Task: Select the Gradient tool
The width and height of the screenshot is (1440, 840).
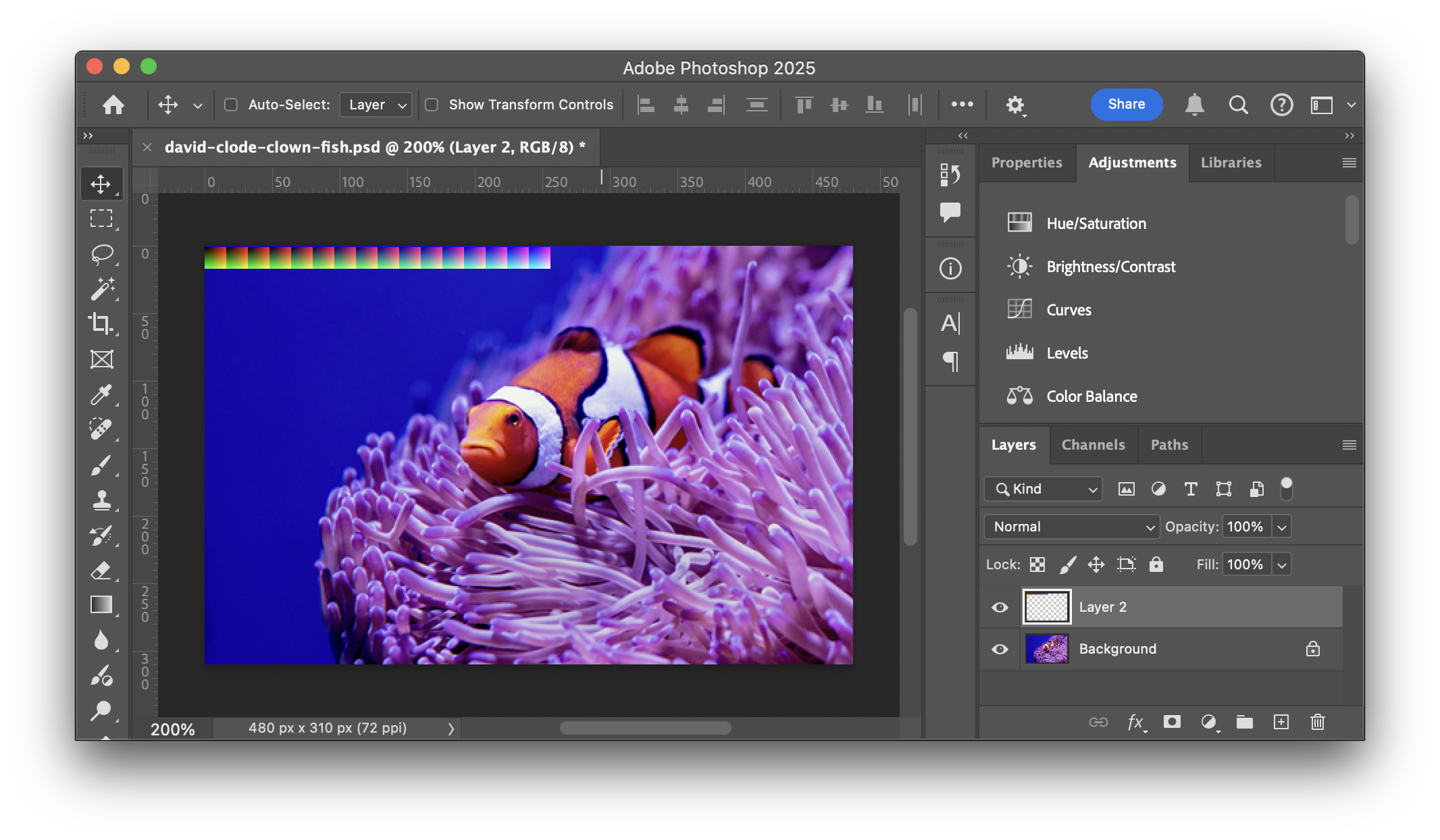Action: 101,604
